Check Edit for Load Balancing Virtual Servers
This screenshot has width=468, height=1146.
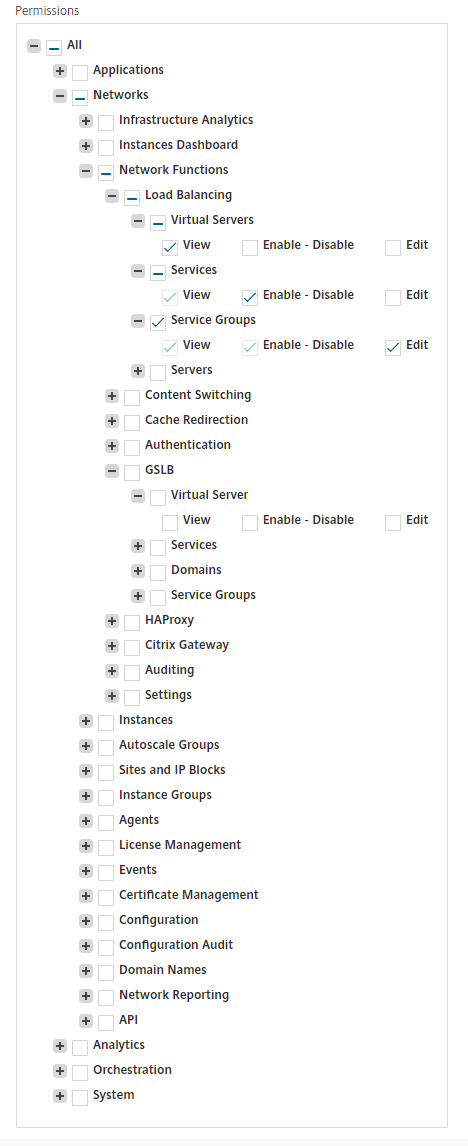(x=393, y=248)
